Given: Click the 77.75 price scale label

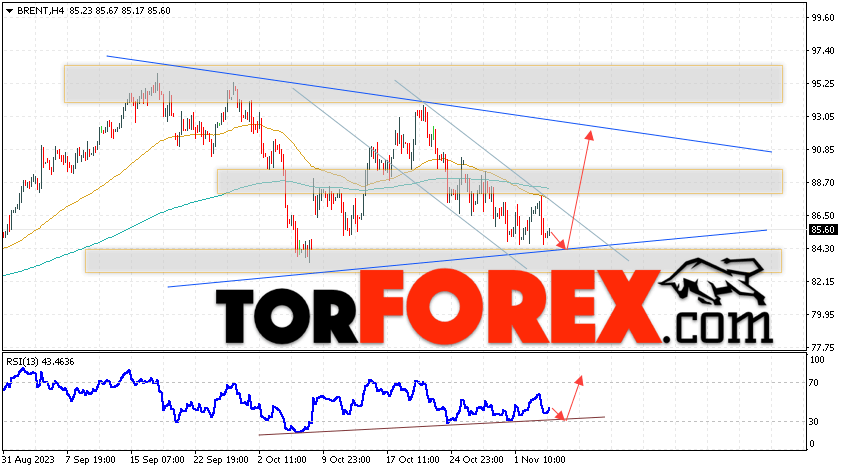Looking at the screenshot, I should [x=823, y=347].
